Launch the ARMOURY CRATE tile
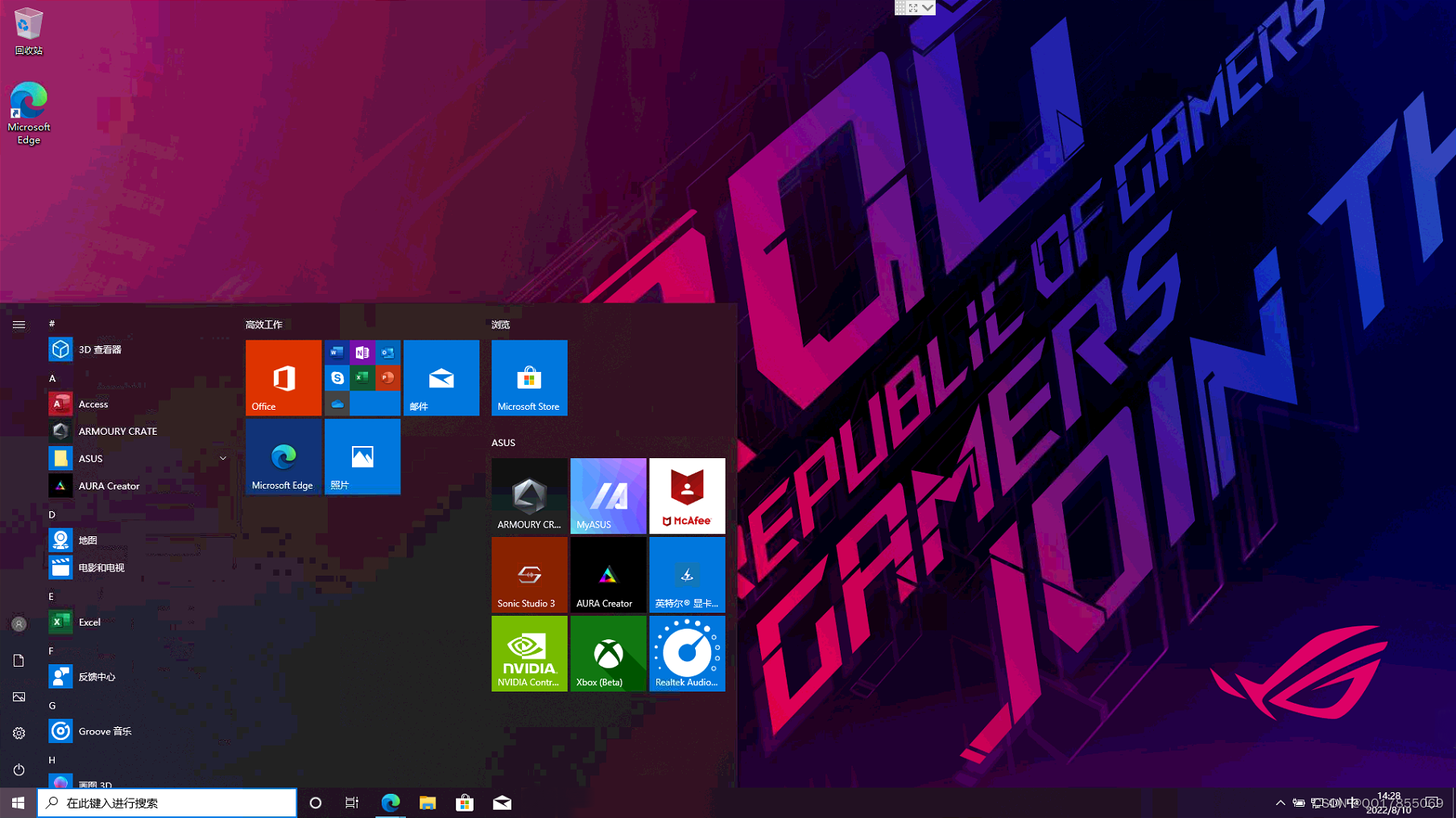This screenshot has width=1456, height=818. 529,496
